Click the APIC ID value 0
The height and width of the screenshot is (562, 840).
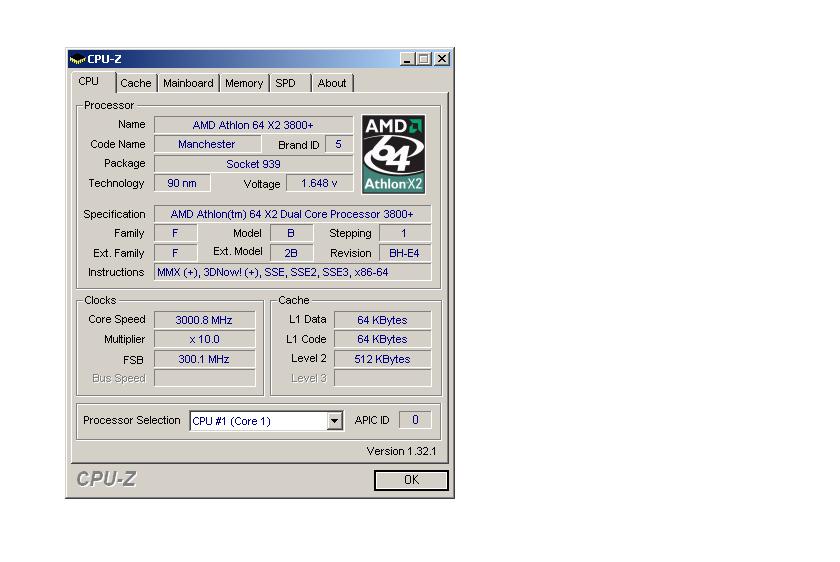[x=415, y=420]
